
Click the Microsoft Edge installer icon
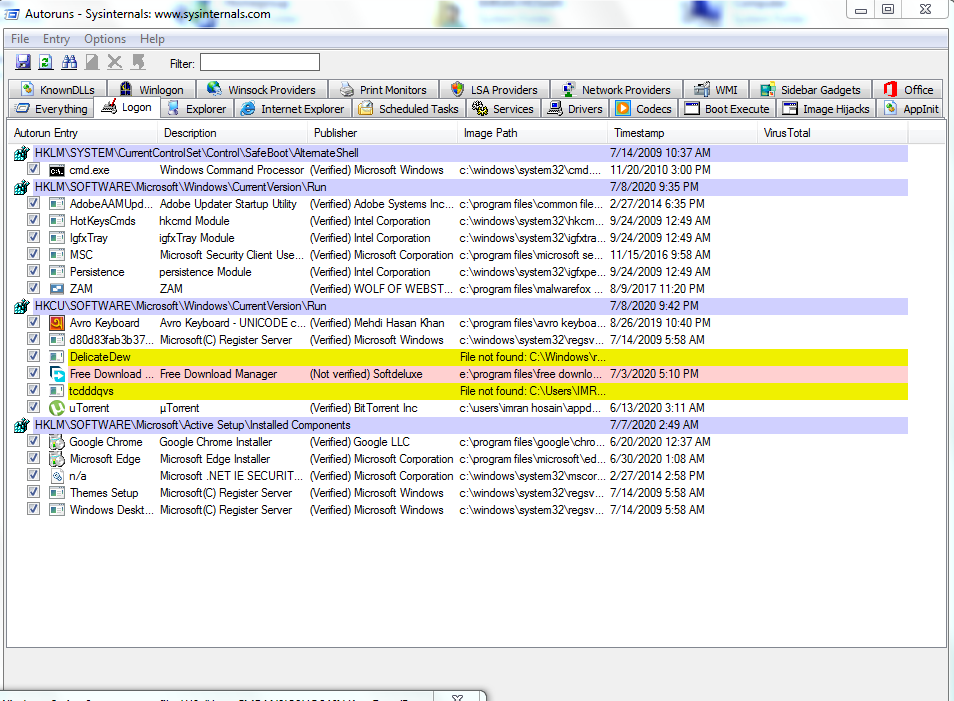[57, 459]
